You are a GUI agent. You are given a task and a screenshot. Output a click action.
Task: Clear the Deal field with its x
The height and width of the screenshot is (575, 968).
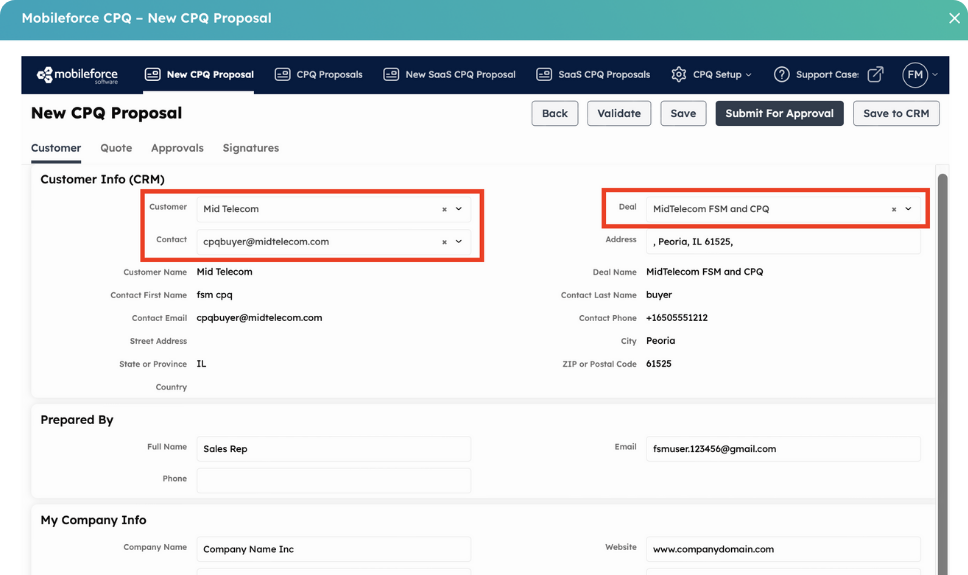click(893, 209)
